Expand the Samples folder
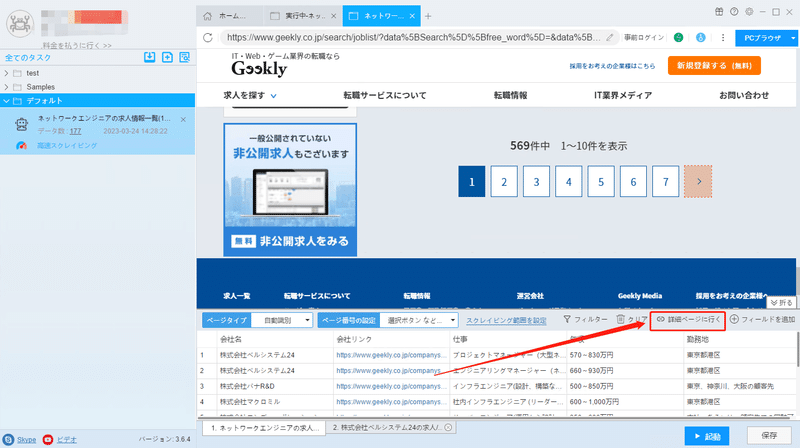Screen dimensions: 800x448 point(6,87)
